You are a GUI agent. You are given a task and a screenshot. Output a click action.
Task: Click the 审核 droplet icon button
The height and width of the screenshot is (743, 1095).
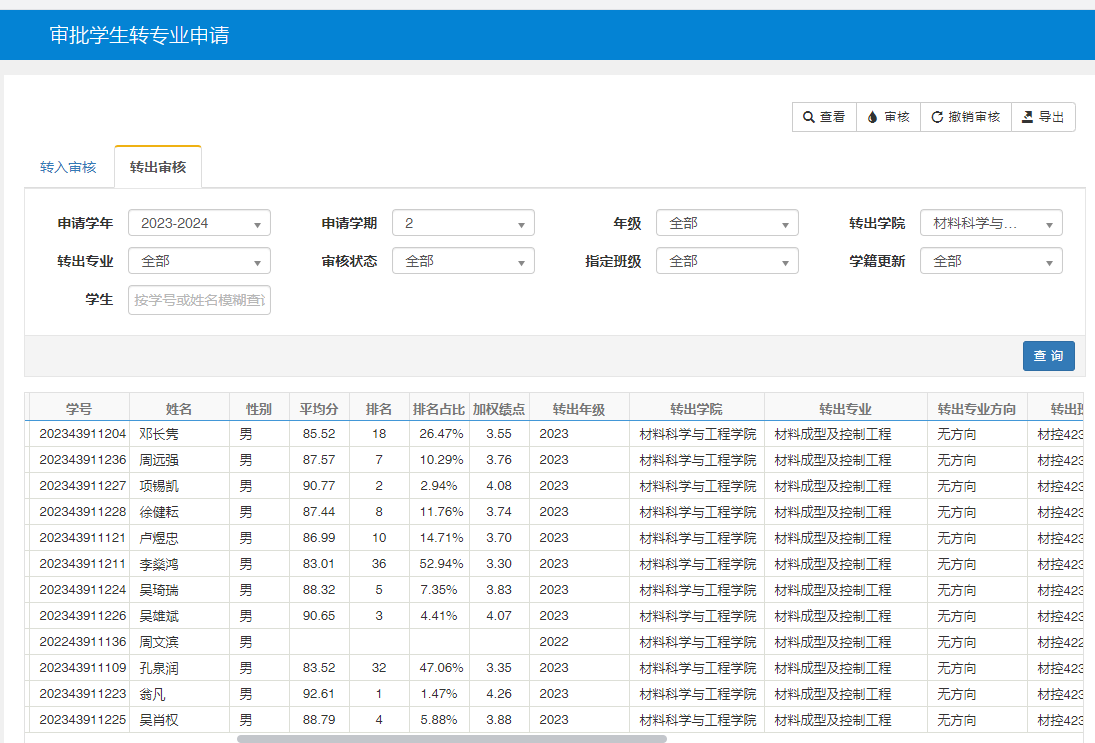[x=888, y=117]
